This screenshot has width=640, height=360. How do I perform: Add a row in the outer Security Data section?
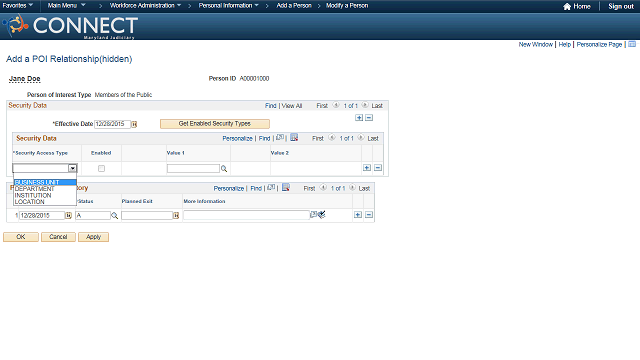pos(359,118)
